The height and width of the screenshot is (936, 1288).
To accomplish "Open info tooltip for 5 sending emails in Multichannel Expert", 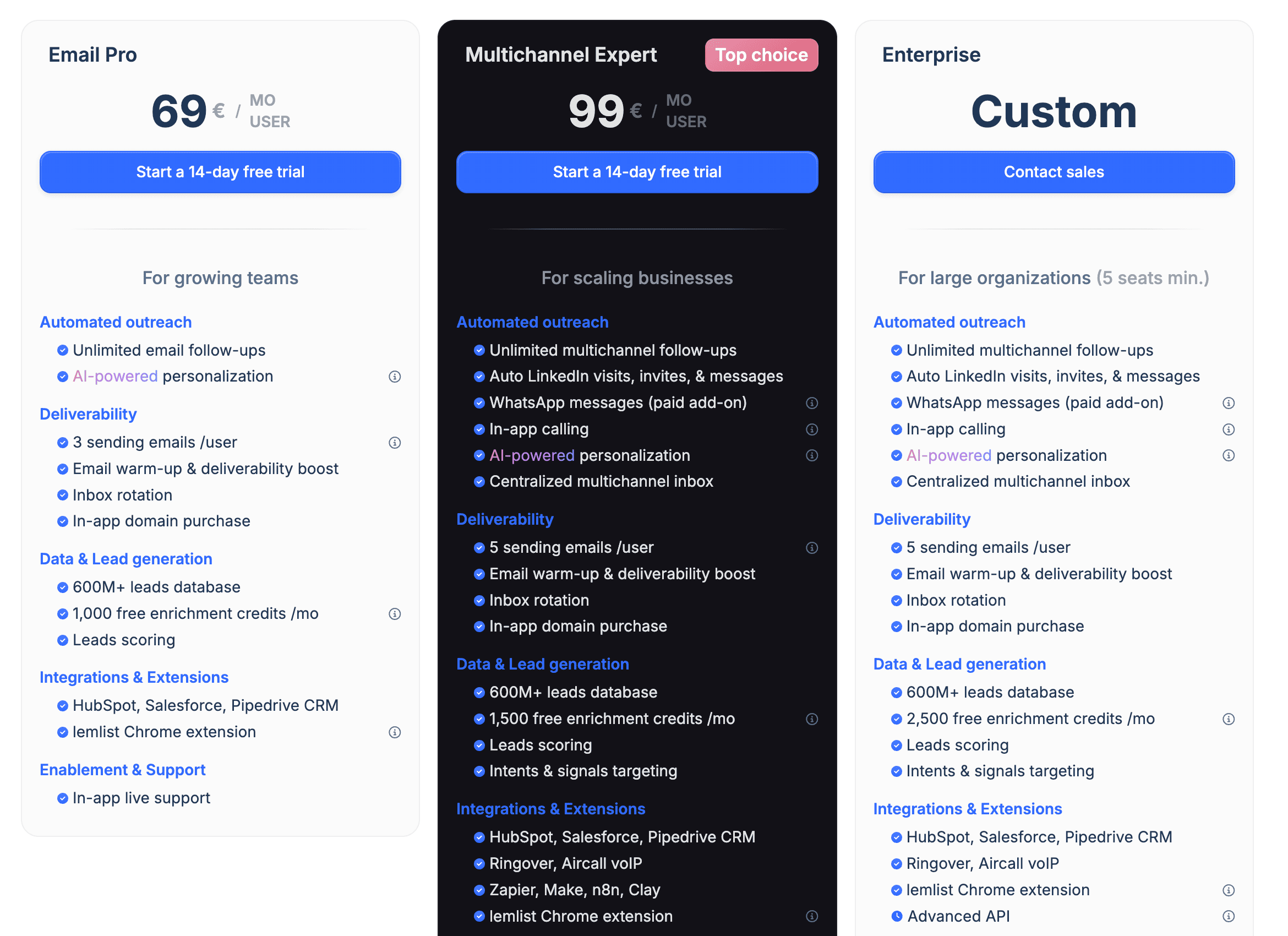I will tap(812, 547).
